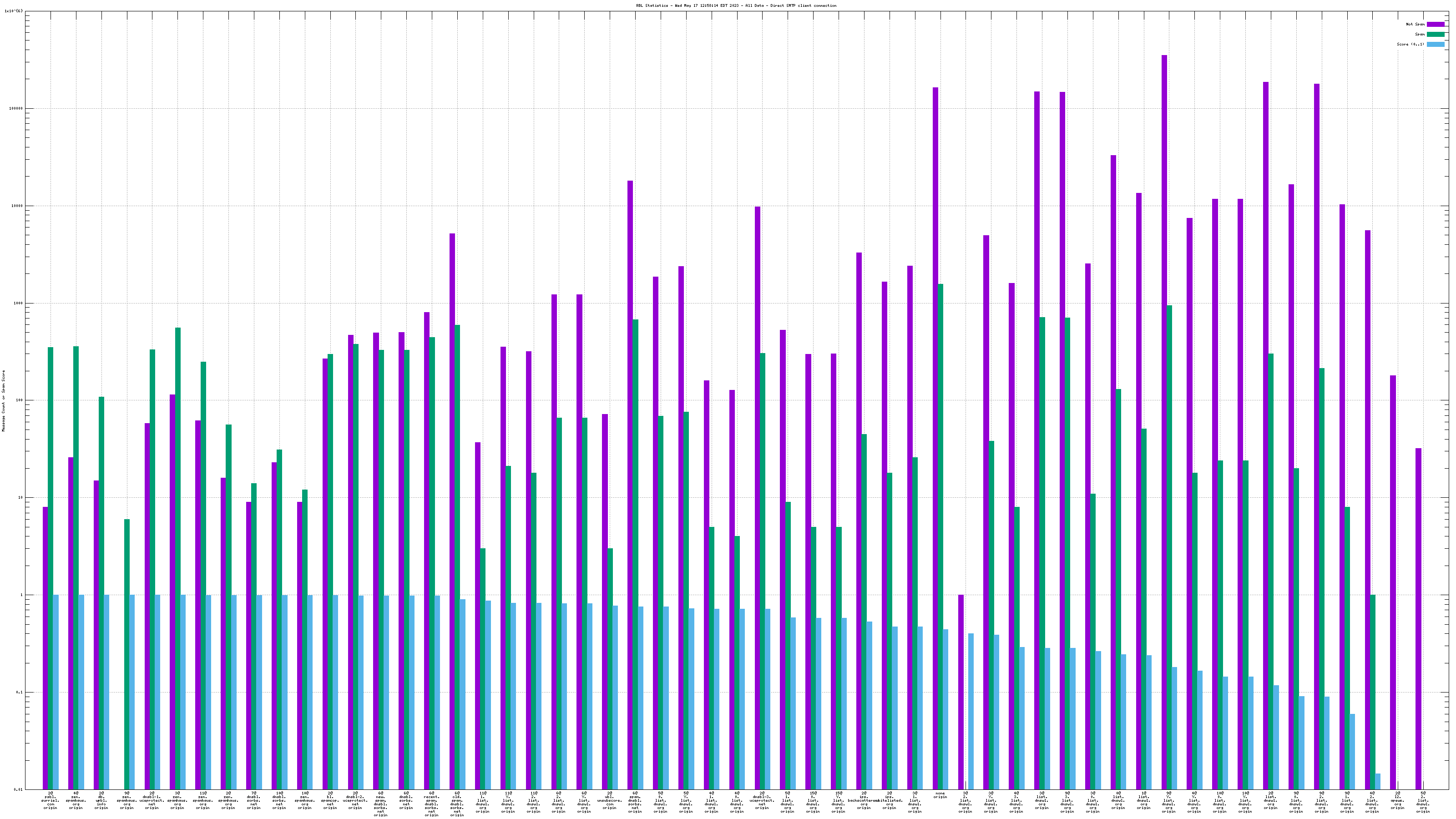Click the old.spam.dnsbl.sorbs.net x-axis label

click(x=457, y=804)
